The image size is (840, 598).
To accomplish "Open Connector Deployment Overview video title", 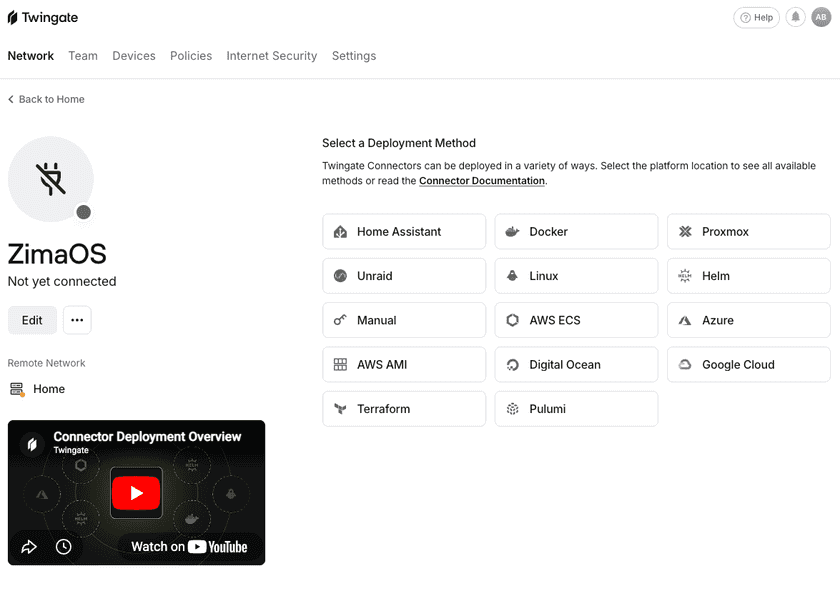I will (147, 437).
